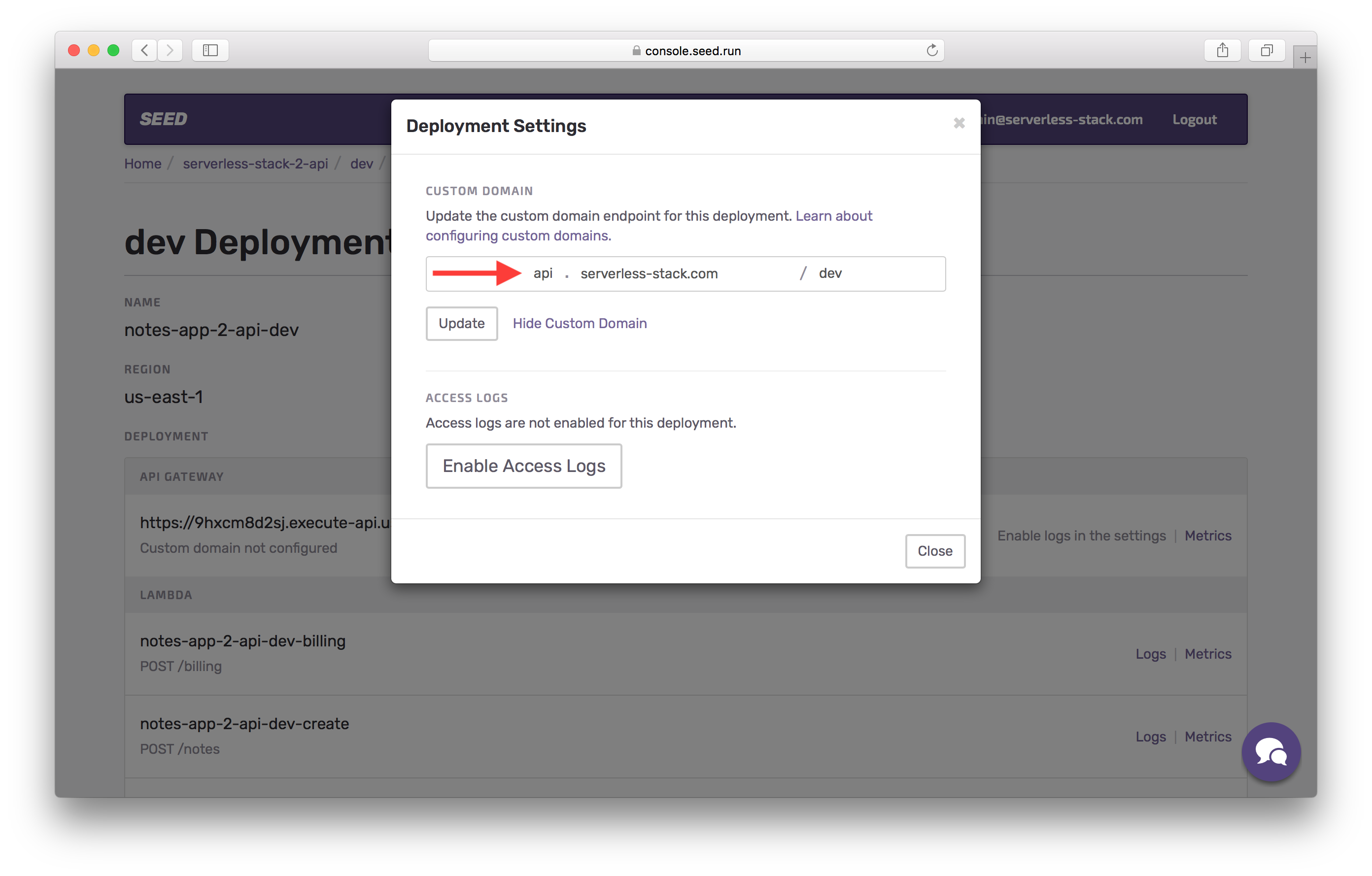Image resolution: width=1372 pixels, height=876 pixels.
Task: Click the Safari forward arrow
Action: click(170, 50)
